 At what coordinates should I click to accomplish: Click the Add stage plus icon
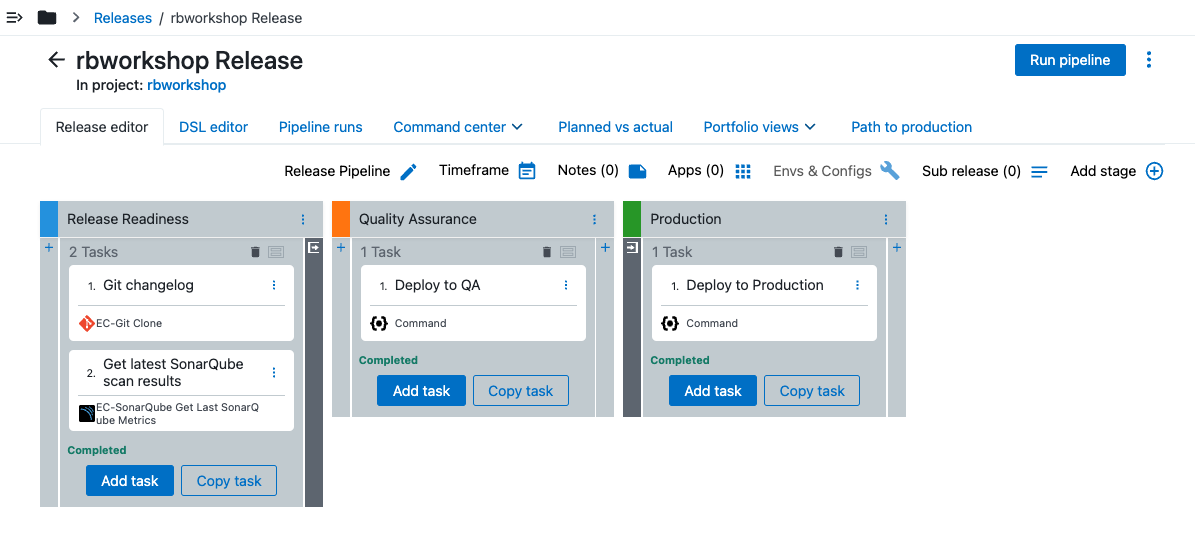click(1154, 171)
